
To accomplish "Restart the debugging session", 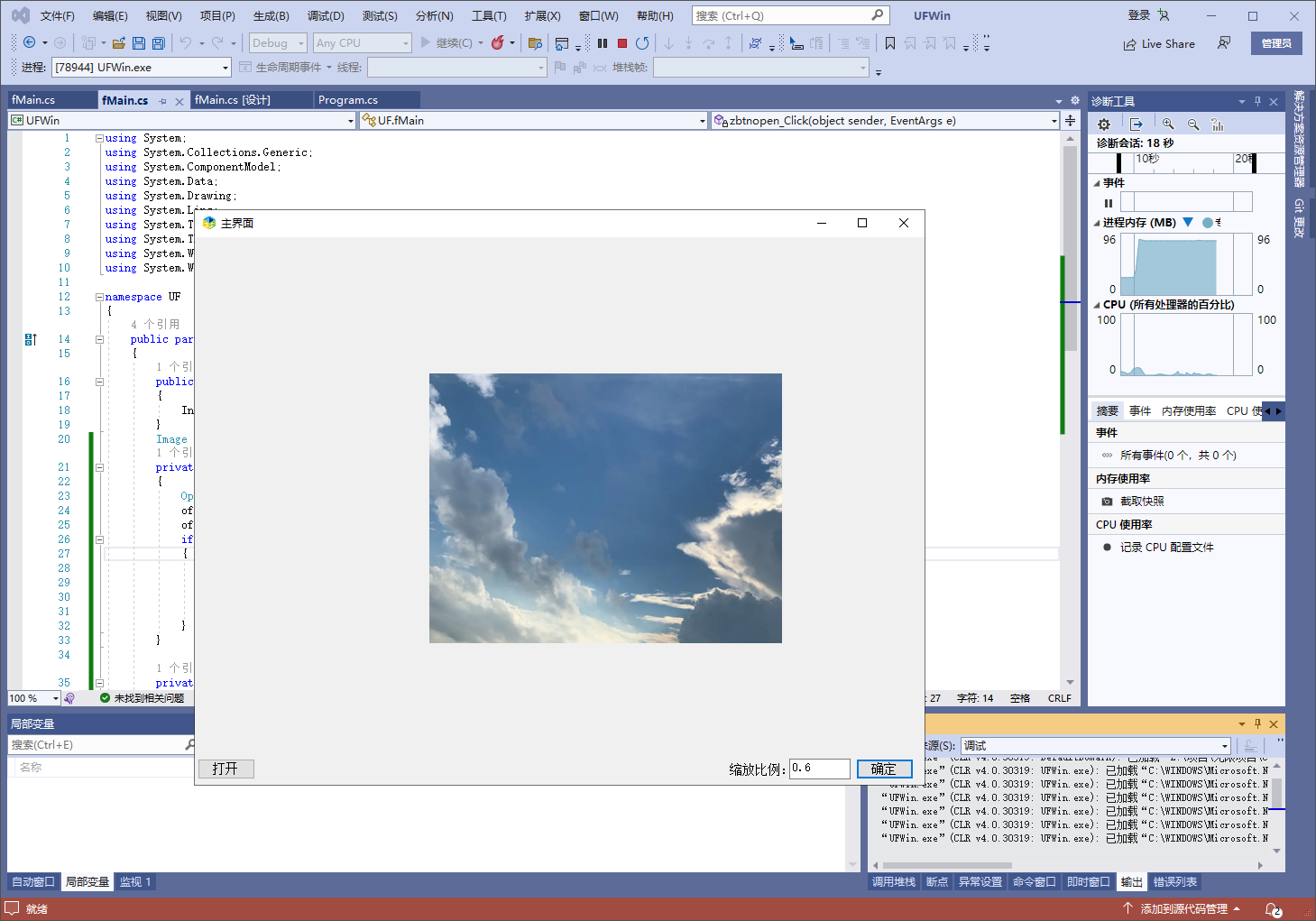I will tap(642, 43).
